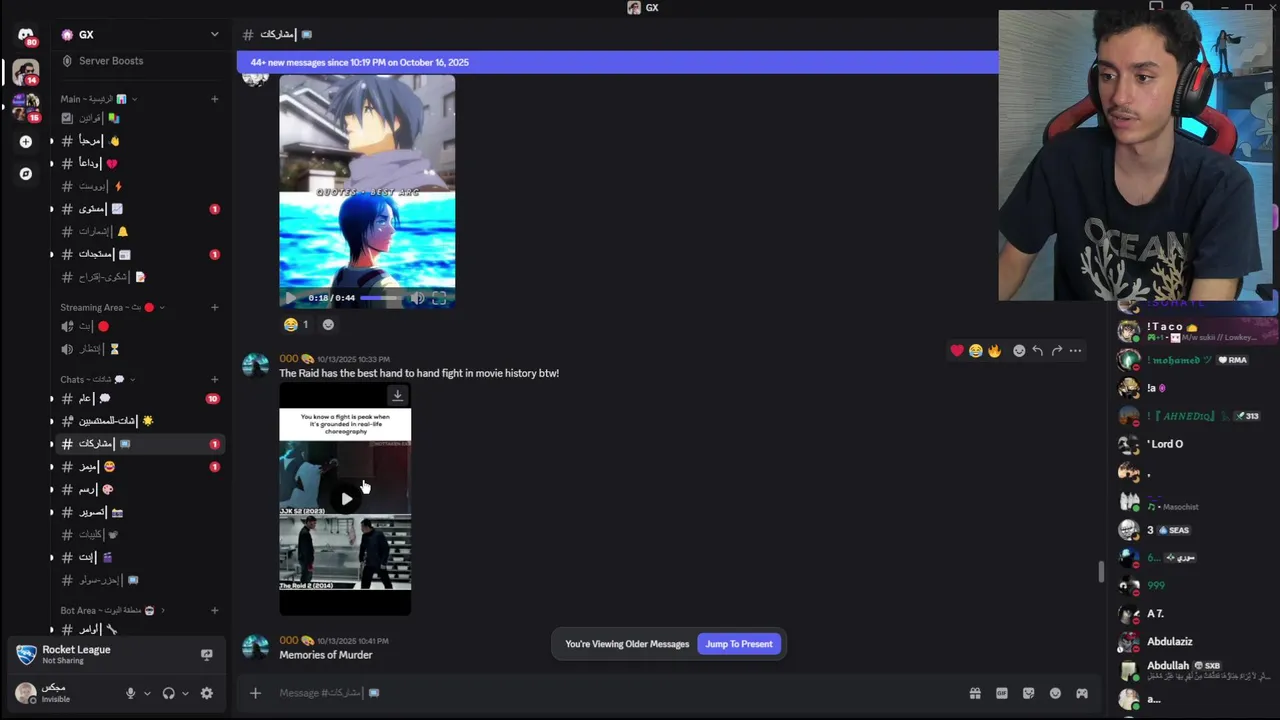Expand the Bot Area category
The height and width of the screenshot is (720, 1280).
(113, 611)
